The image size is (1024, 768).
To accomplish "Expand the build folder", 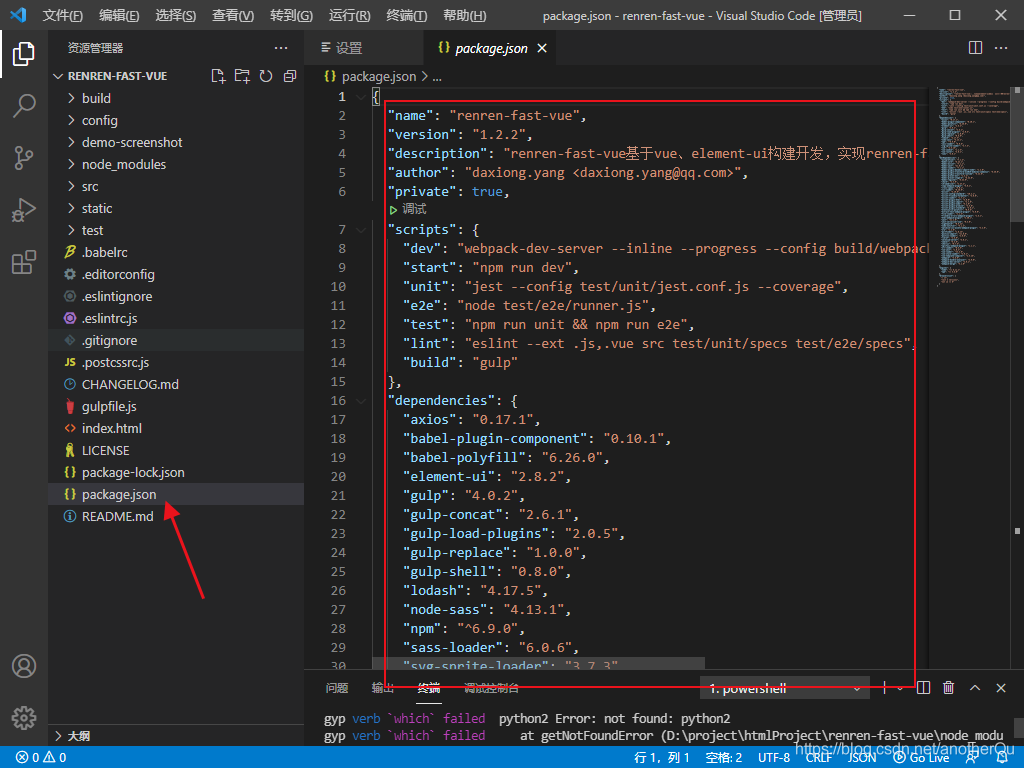I will tap(96, 99).
